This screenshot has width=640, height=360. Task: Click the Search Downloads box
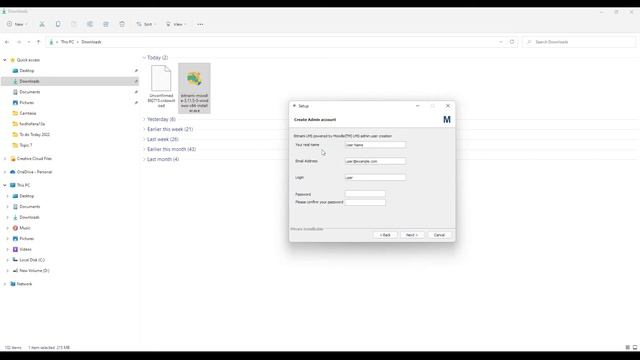[579, 42]
